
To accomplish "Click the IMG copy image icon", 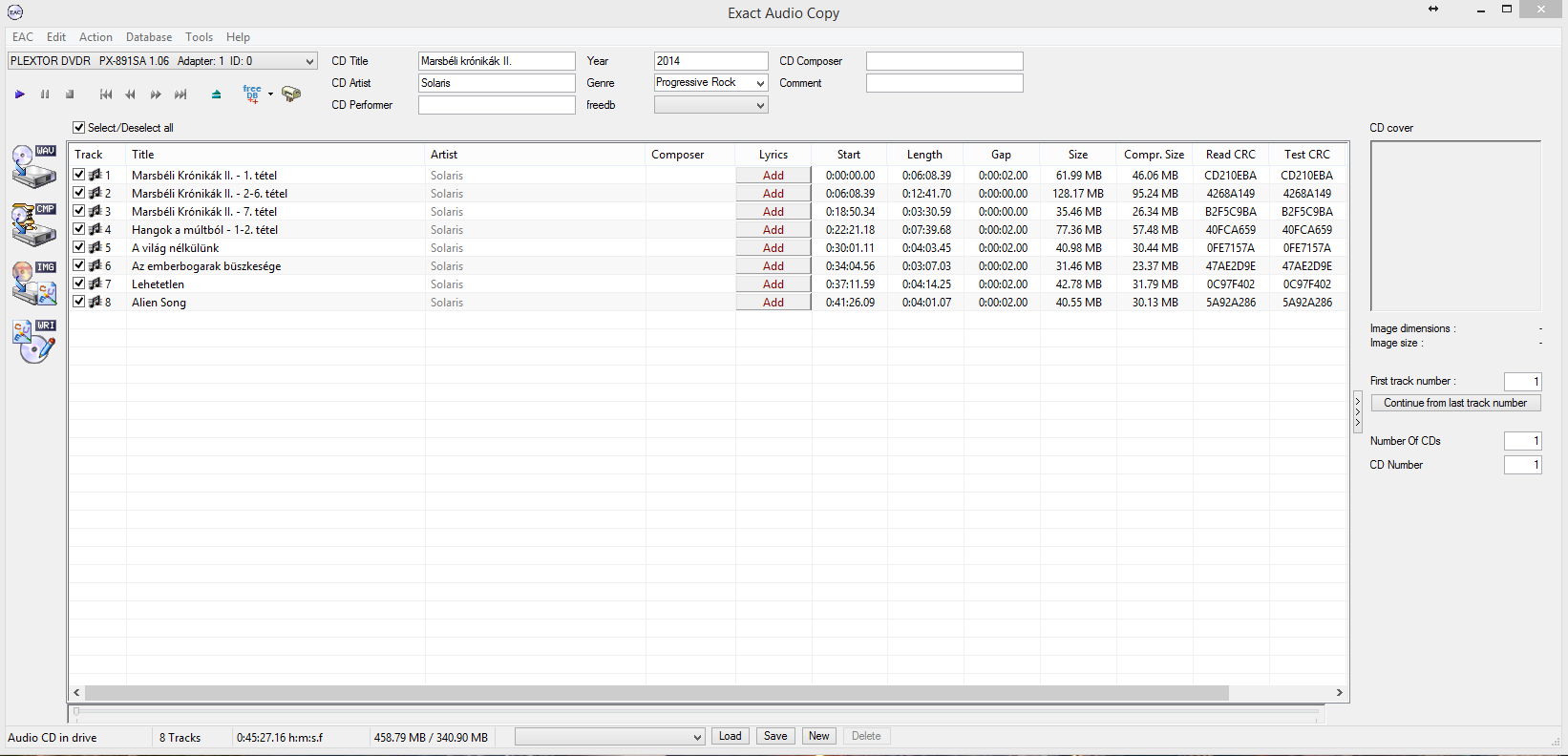I will (x=34, y=283).
